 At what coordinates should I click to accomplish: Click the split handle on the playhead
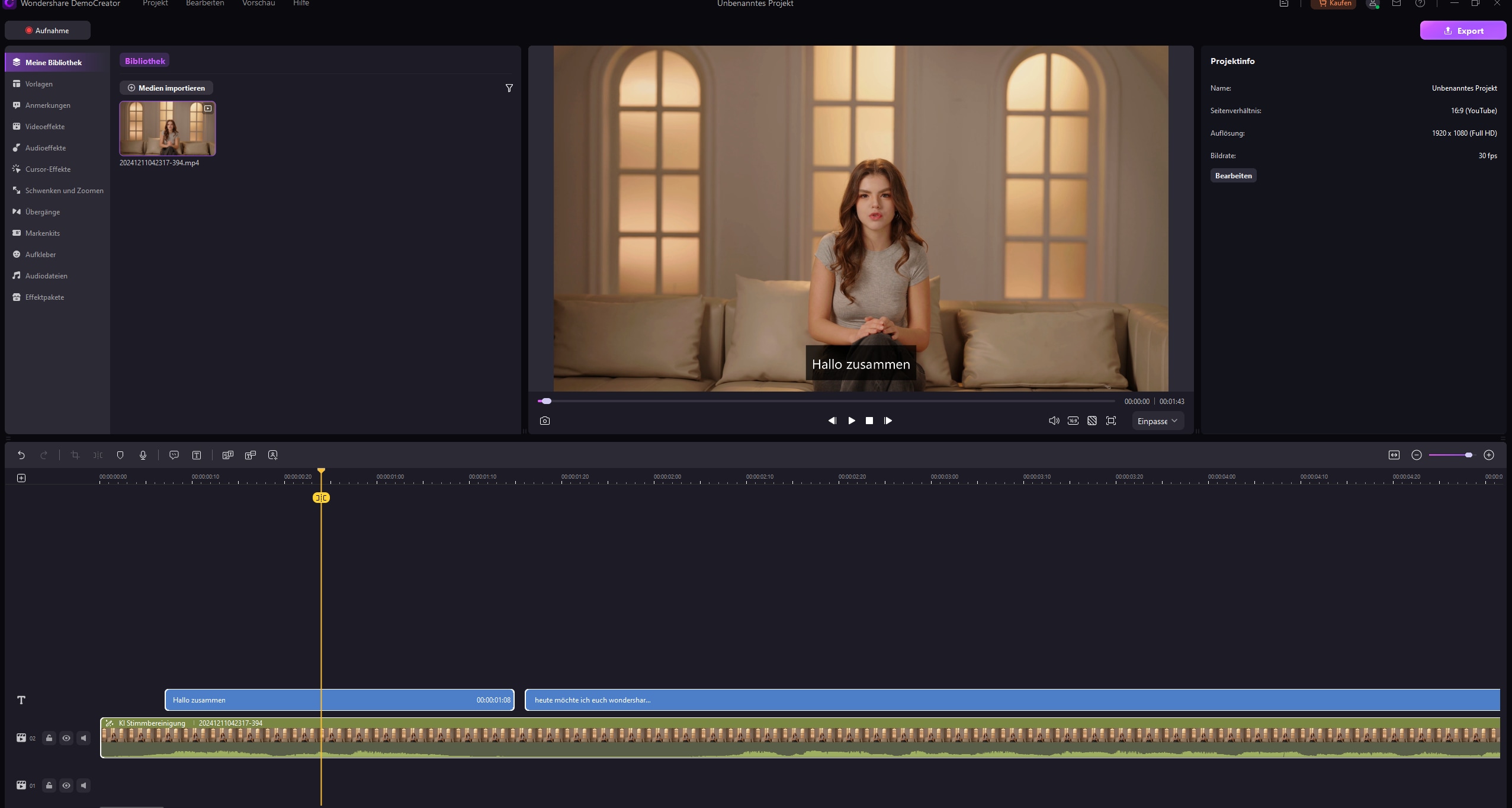[321, 498]
